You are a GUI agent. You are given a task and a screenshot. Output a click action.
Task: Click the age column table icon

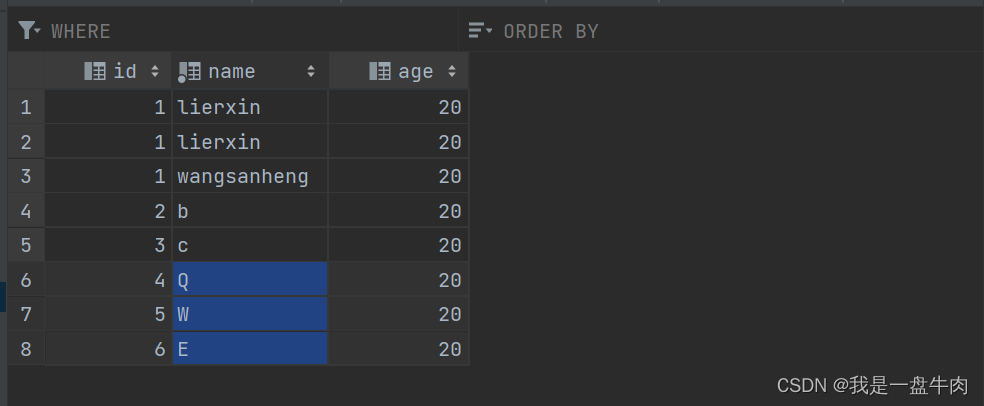380,71
